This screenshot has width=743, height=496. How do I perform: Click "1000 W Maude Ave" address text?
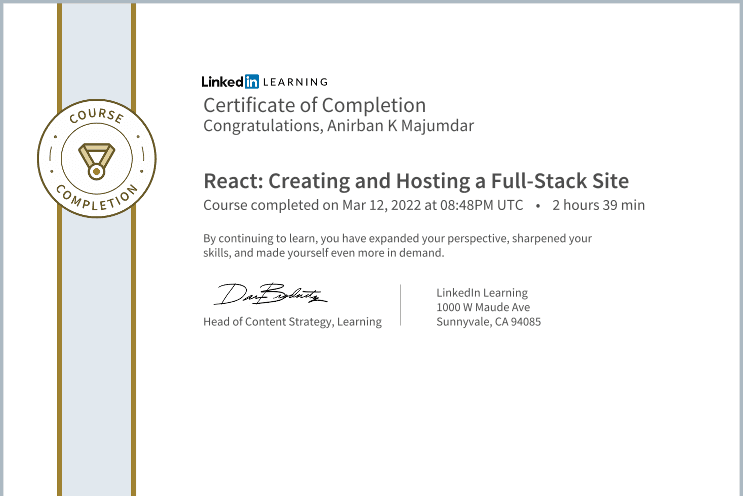coord(483,307)
